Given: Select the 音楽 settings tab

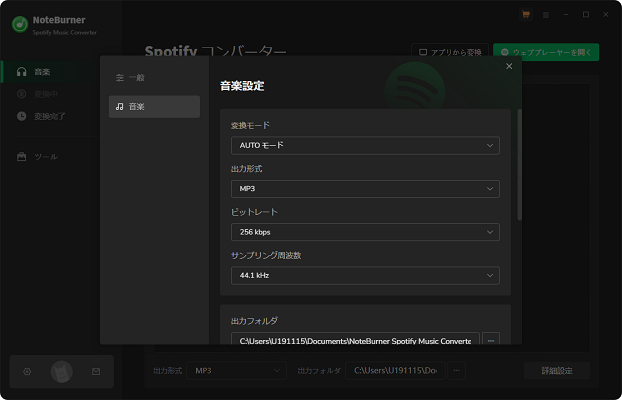Looking at the screenshot, I should click(154, 107).
